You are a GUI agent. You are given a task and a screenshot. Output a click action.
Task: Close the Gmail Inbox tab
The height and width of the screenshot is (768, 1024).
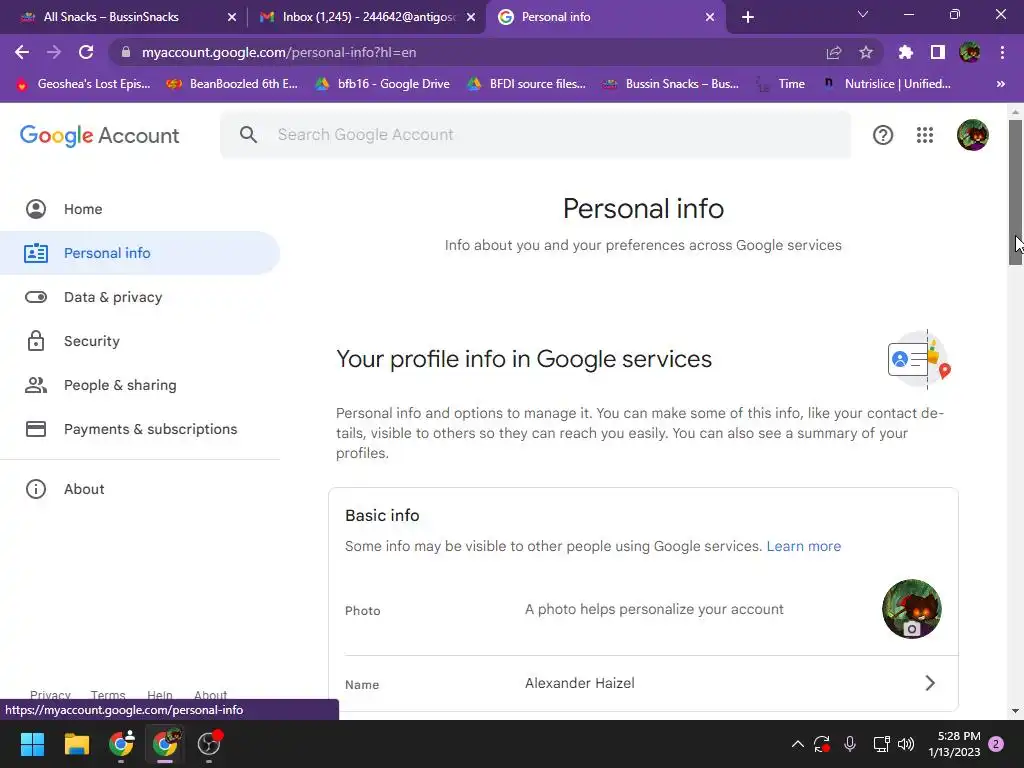[471, 17]
